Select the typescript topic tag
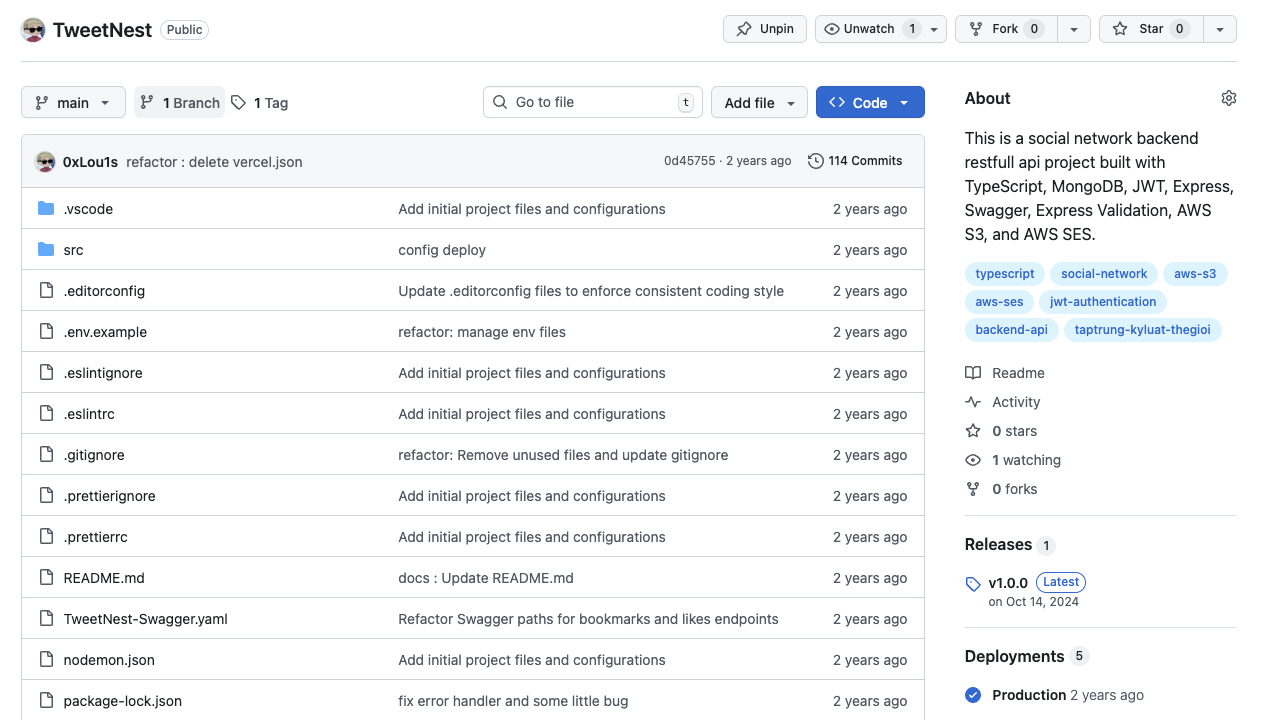This screenshot has height=720, width=1280. tap(1005, 274)
